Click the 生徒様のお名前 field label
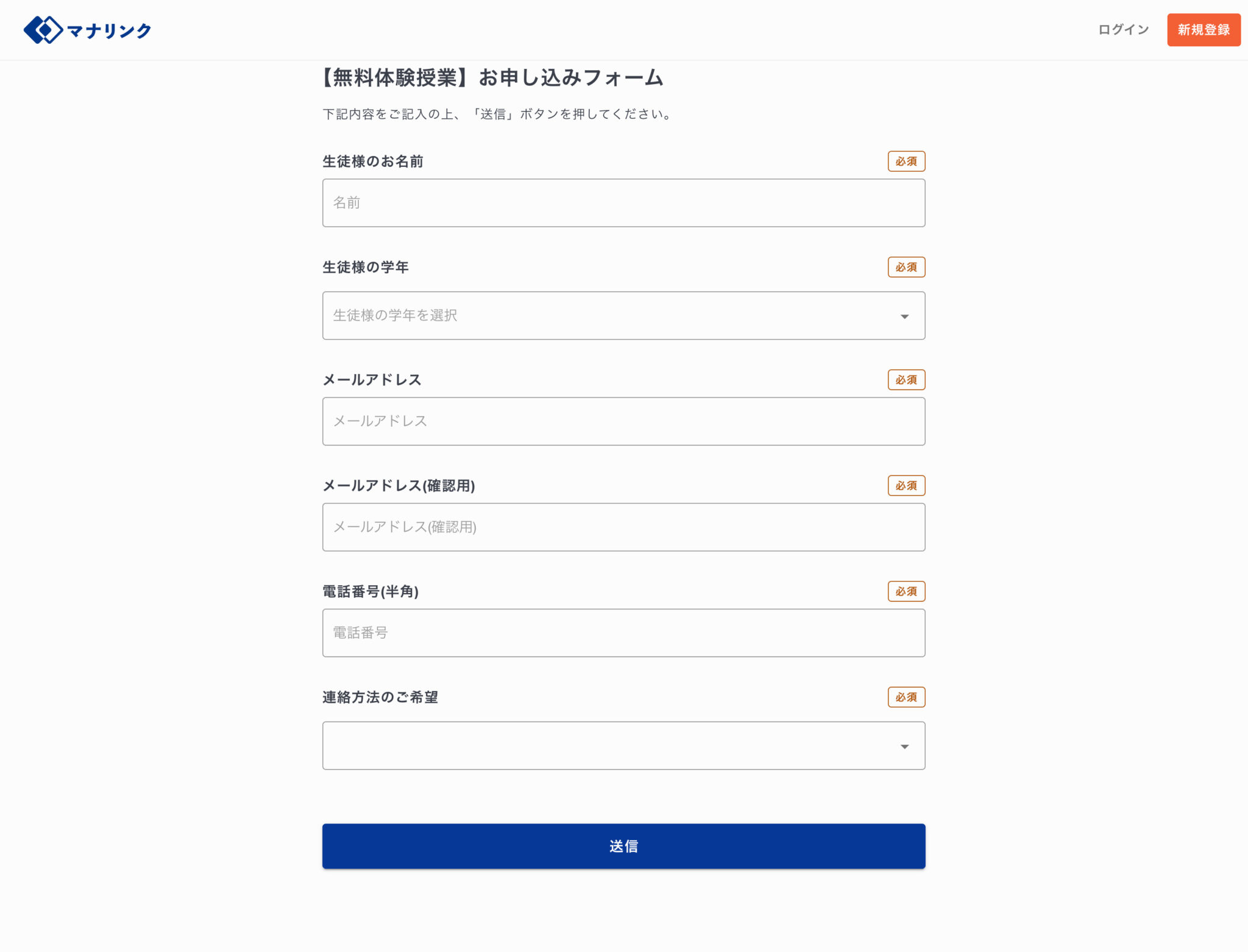 [372, 162]
